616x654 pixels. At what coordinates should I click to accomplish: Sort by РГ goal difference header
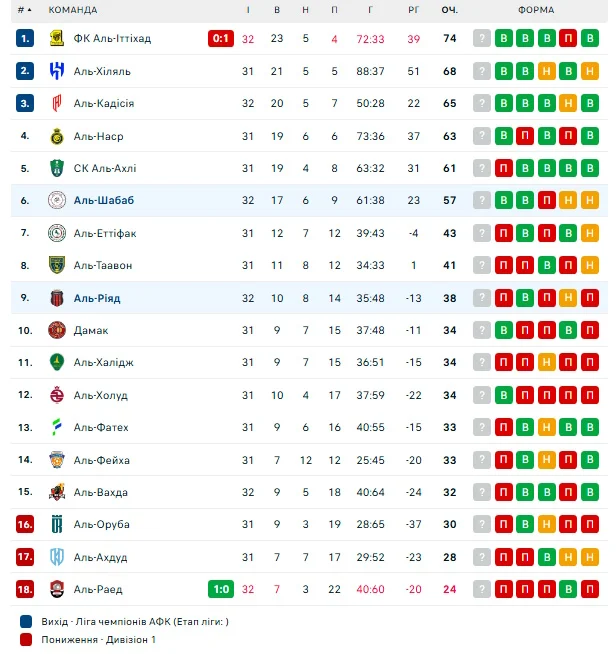(414, 10)
